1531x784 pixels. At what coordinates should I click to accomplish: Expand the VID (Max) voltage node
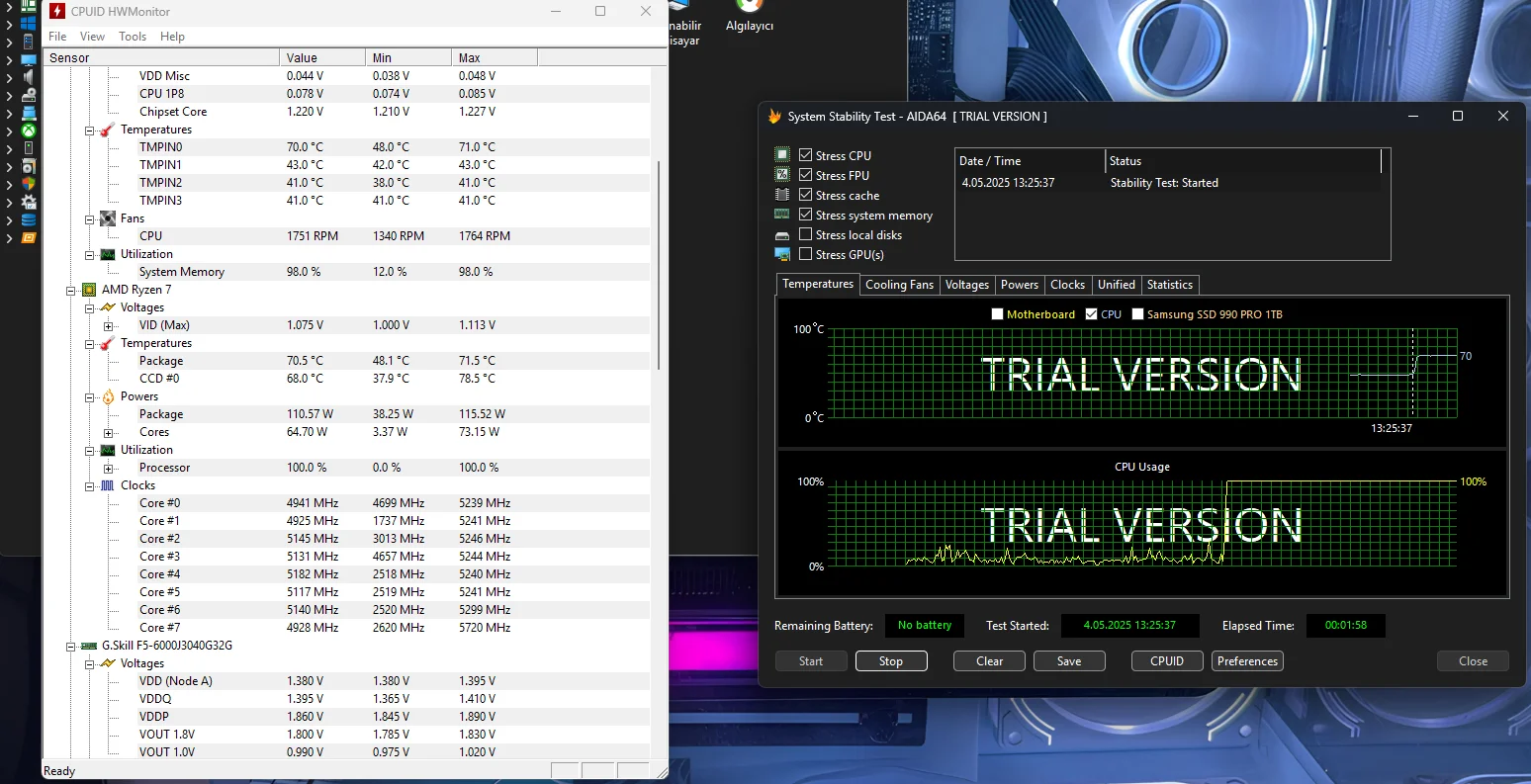109,325
